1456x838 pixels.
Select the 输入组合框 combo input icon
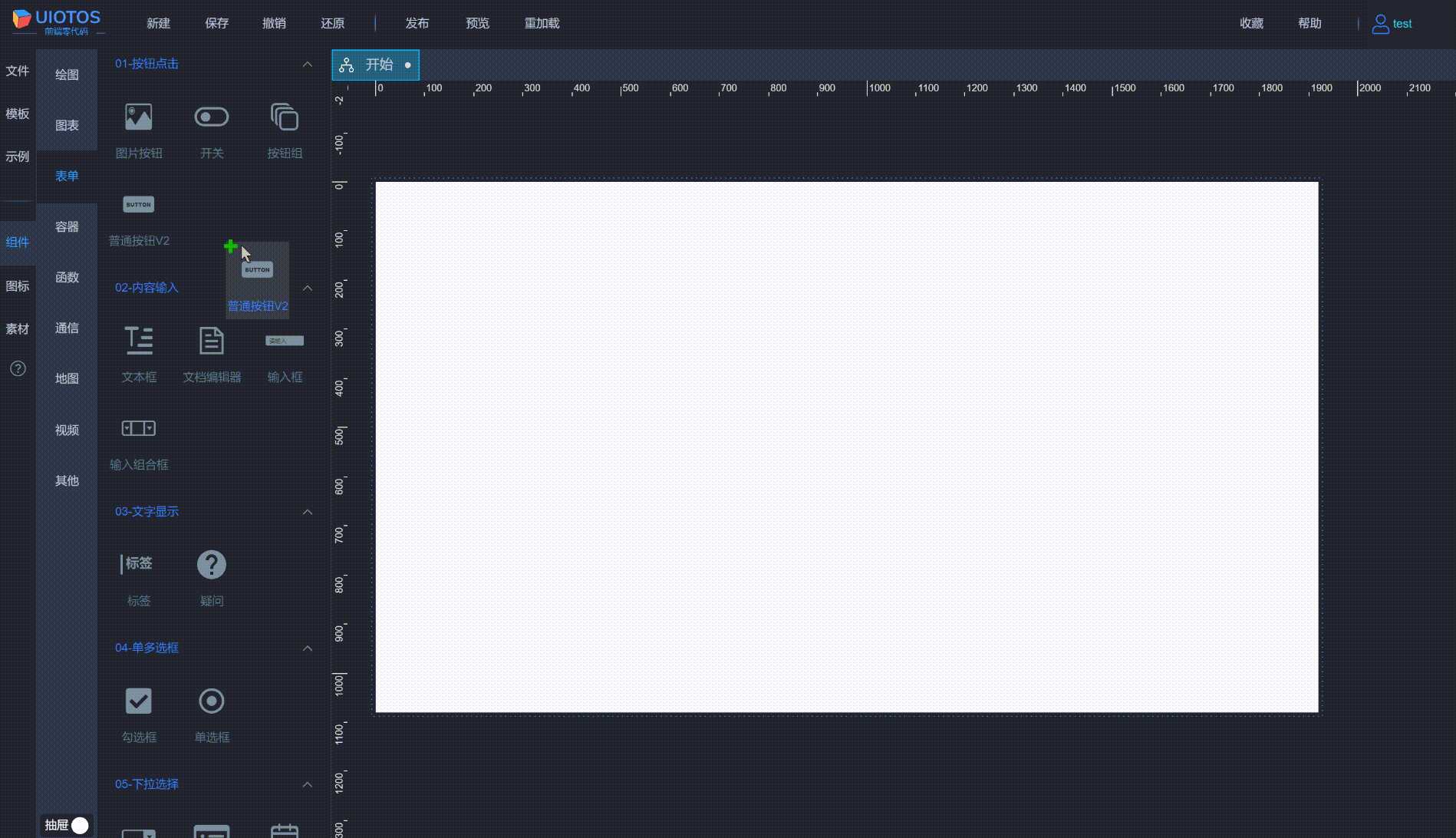coord(138,428)
